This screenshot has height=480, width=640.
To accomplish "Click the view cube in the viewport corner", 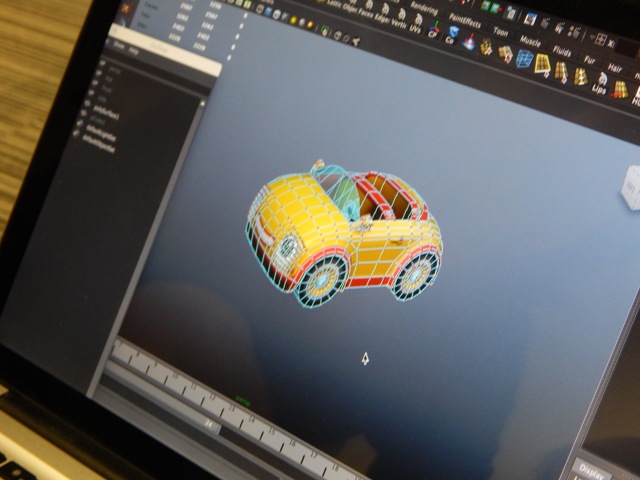I will click(x=631, y=188).
